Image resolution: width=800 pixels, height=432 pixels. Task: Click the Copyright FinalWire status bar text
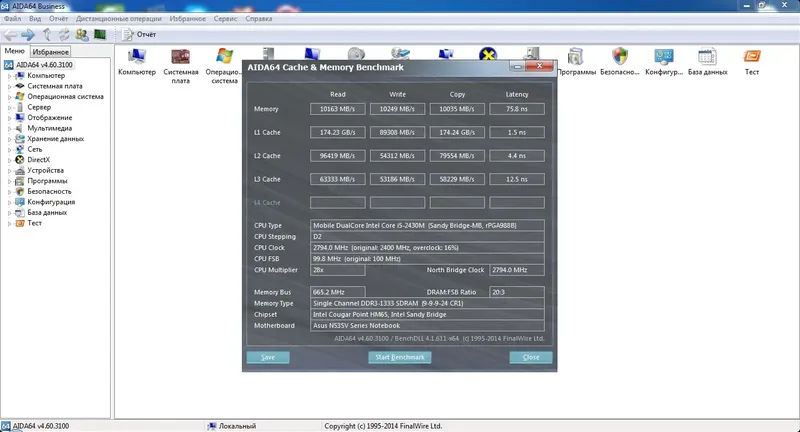[383, 426]
